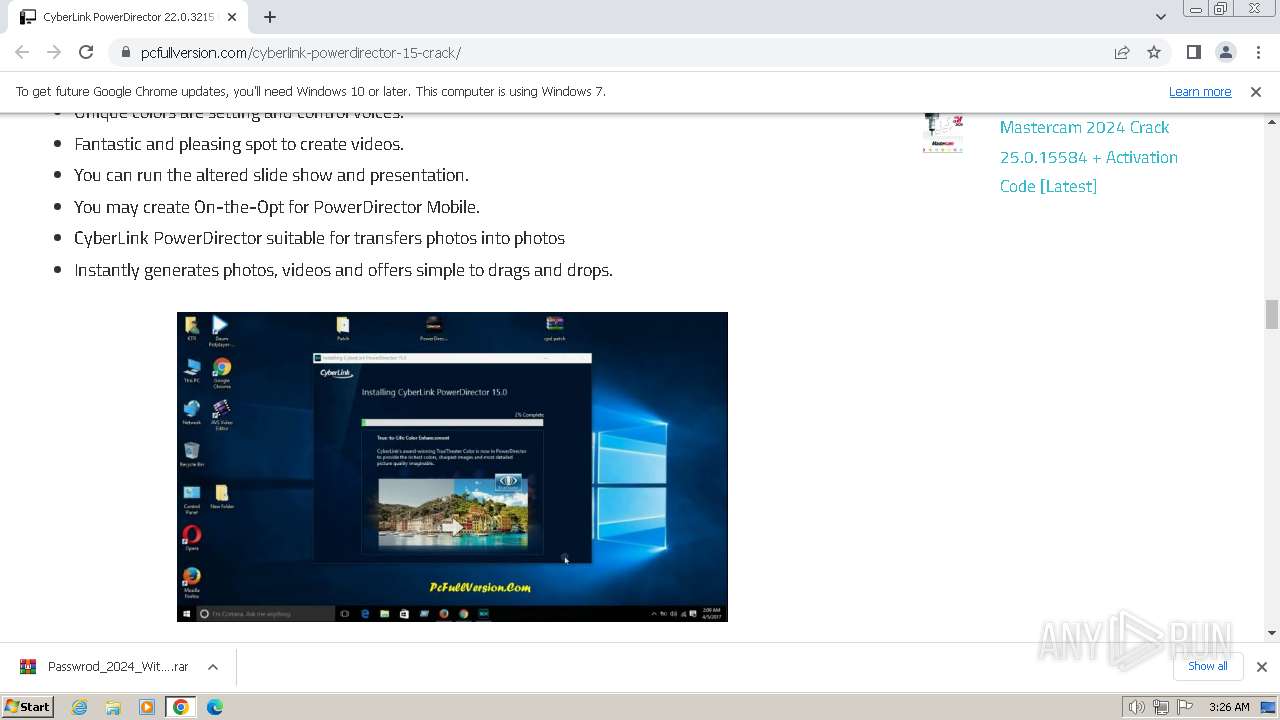The image size is (1280, 720).
Task: Click Show all downloads button
Action: tap(1207, 667)
